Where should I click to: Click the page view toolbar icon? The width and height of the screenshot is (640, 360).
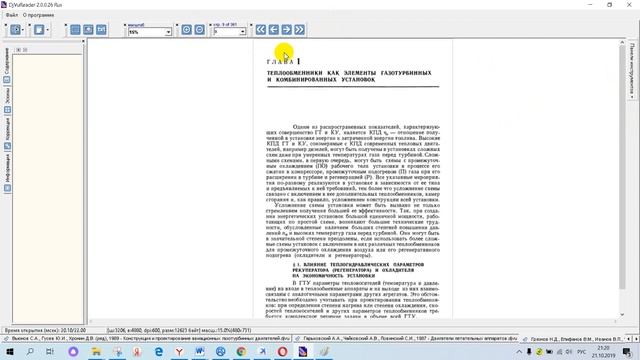(39, 30)
